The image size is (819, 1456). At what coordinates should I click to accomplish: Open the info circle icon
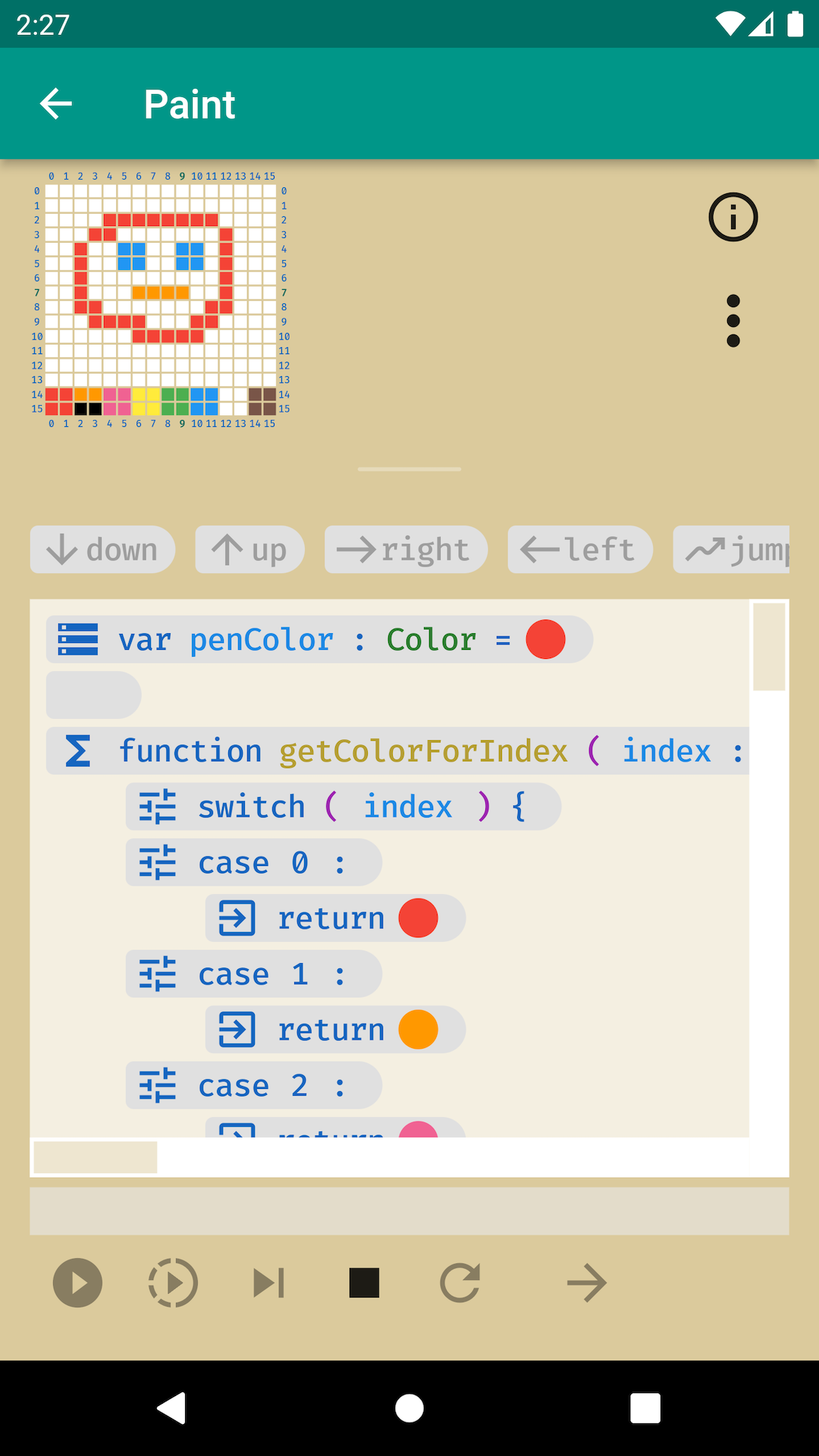coord(733,218)
